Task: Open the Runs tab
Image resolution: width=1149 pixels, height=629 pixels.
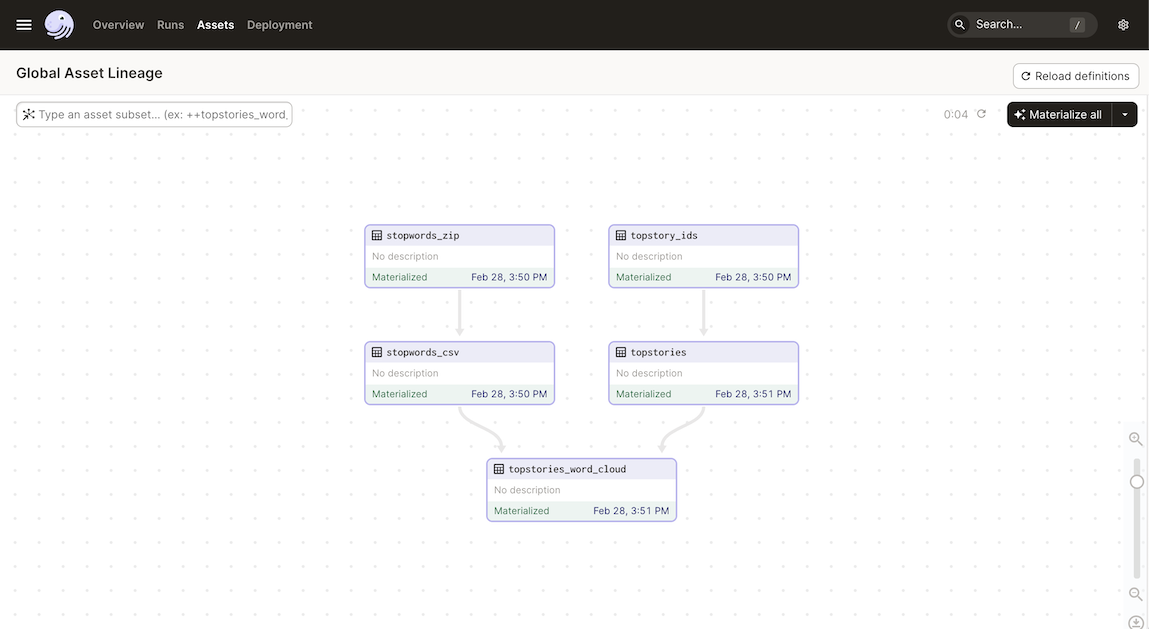Action: click(170, 25)
